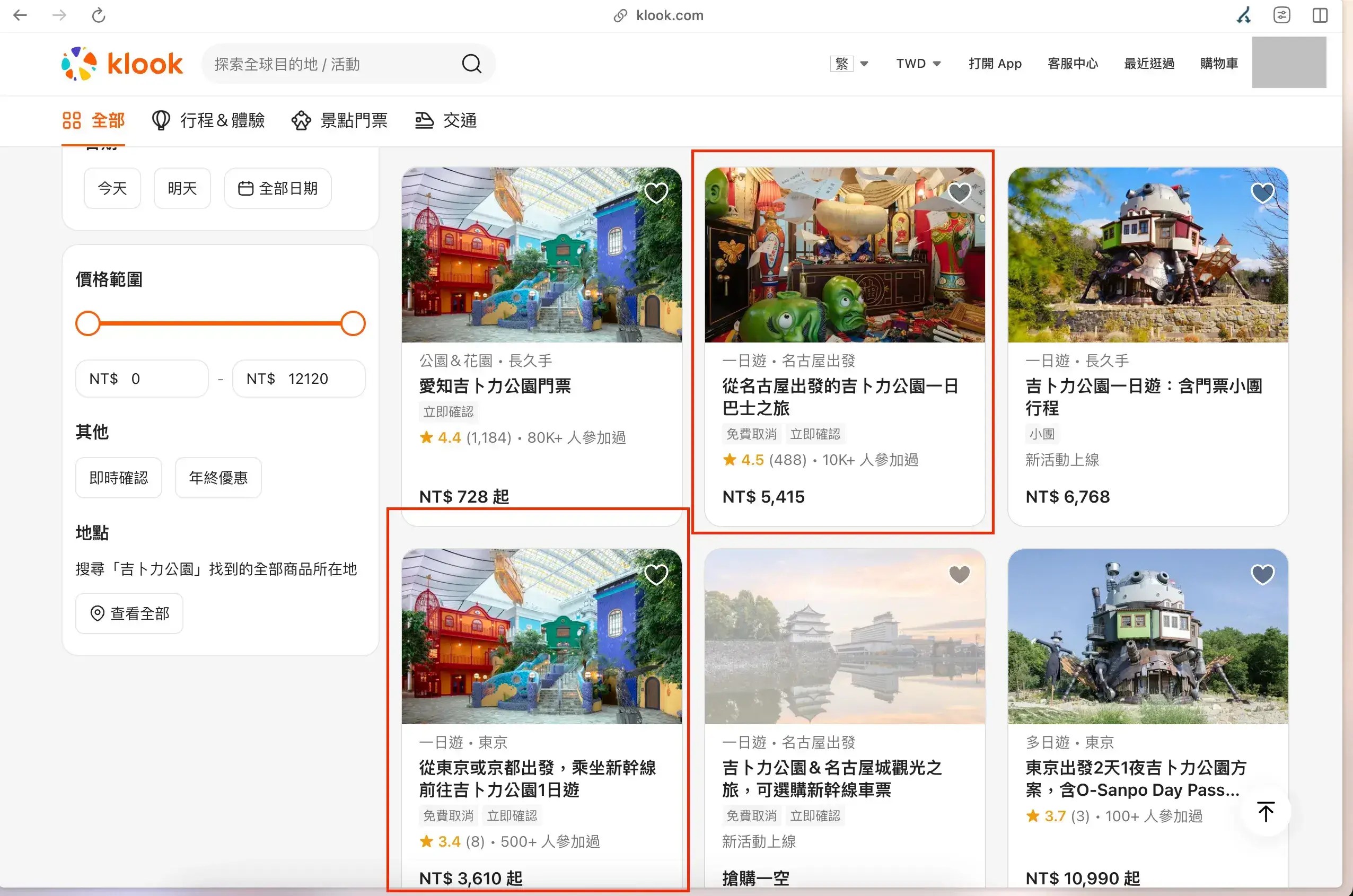The height and width of the screenshot is (896, 1353).
Task: Click the NT$ 0 minimum price input field
Action: pos(142,379)
